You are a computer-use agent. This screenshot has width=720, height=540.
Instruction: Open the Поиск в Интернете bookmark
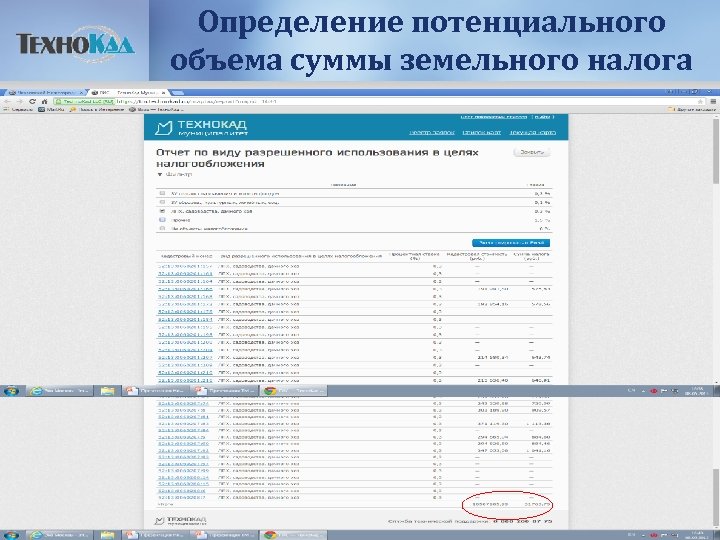pyautogui.click(x=97, y=110)
